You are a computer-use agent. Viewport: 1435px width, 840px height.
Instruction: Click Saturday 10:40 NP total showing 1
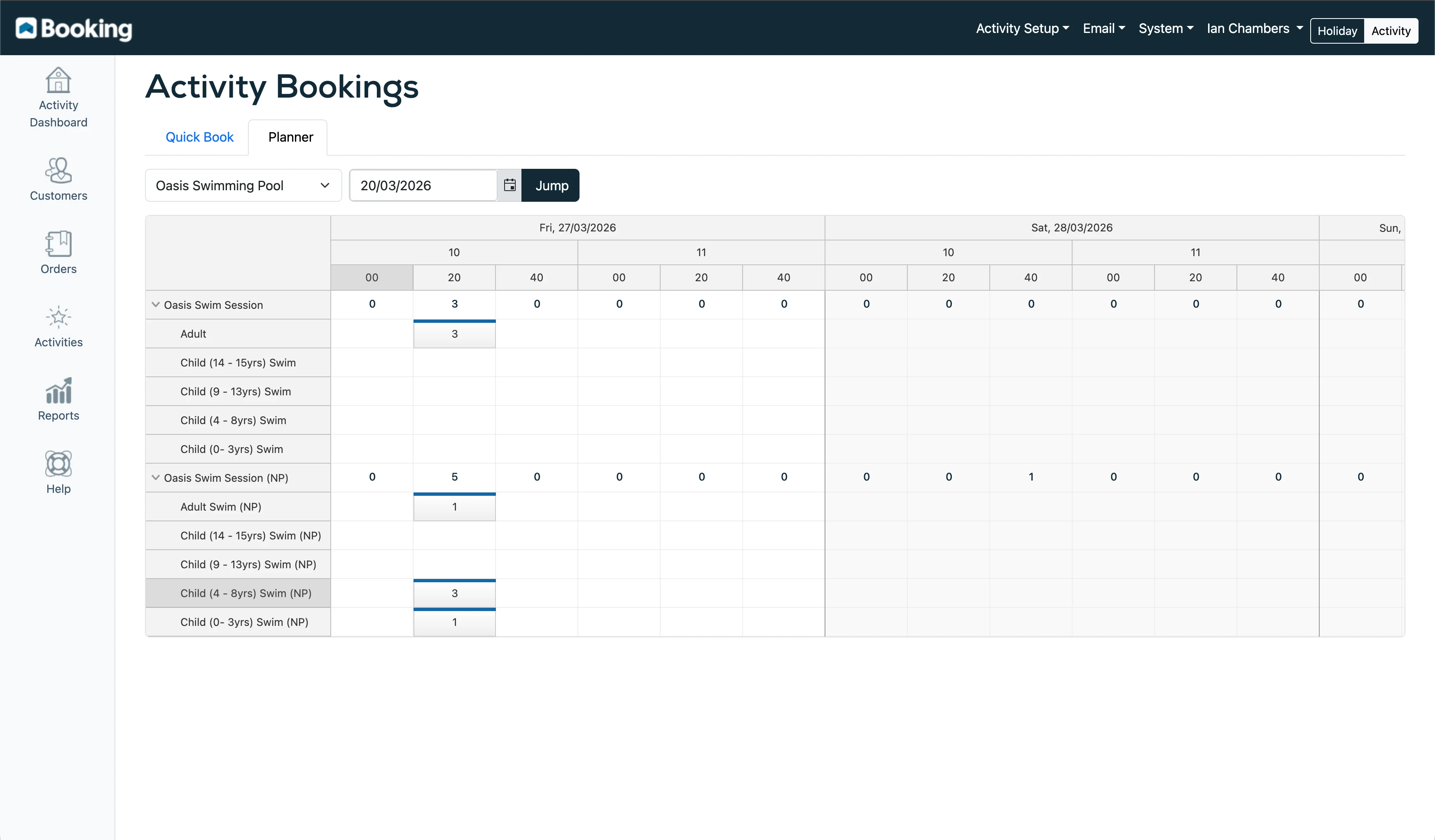pyautogui.click(x=1031, y=478)
